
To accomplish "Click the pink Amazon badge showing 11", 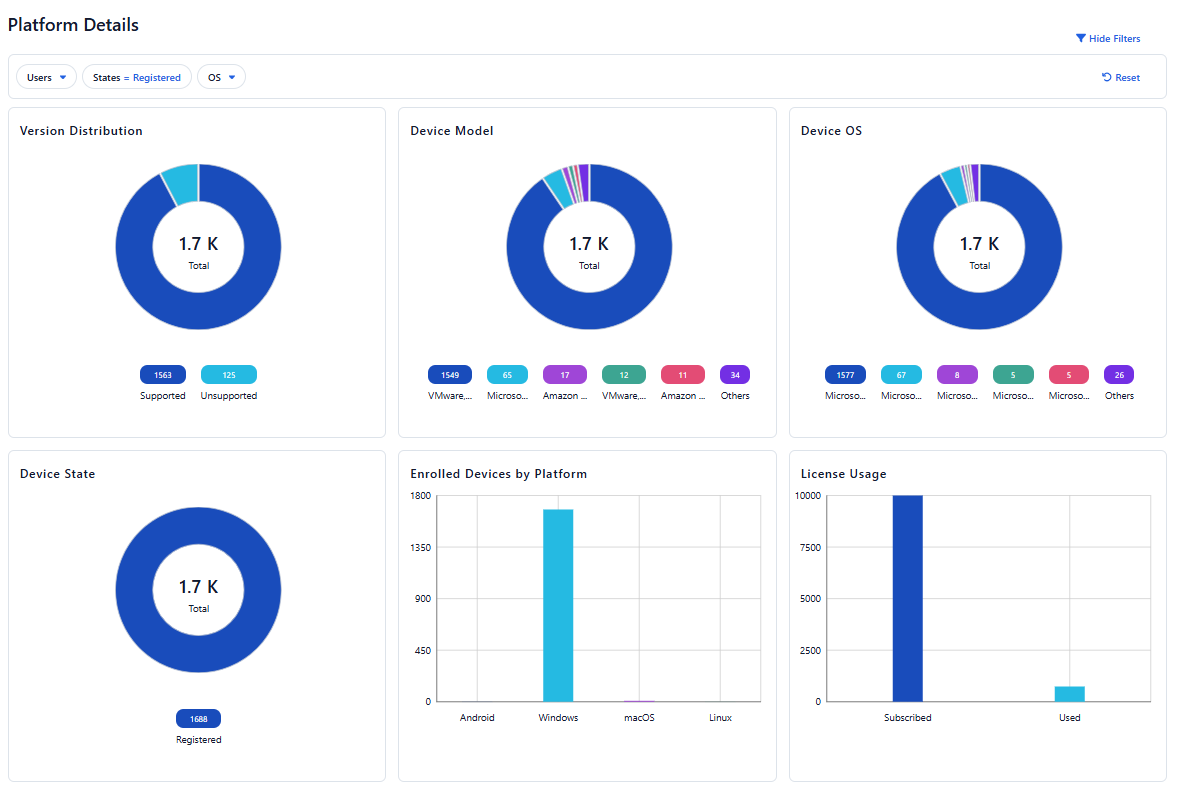I will tap(682, 375).
